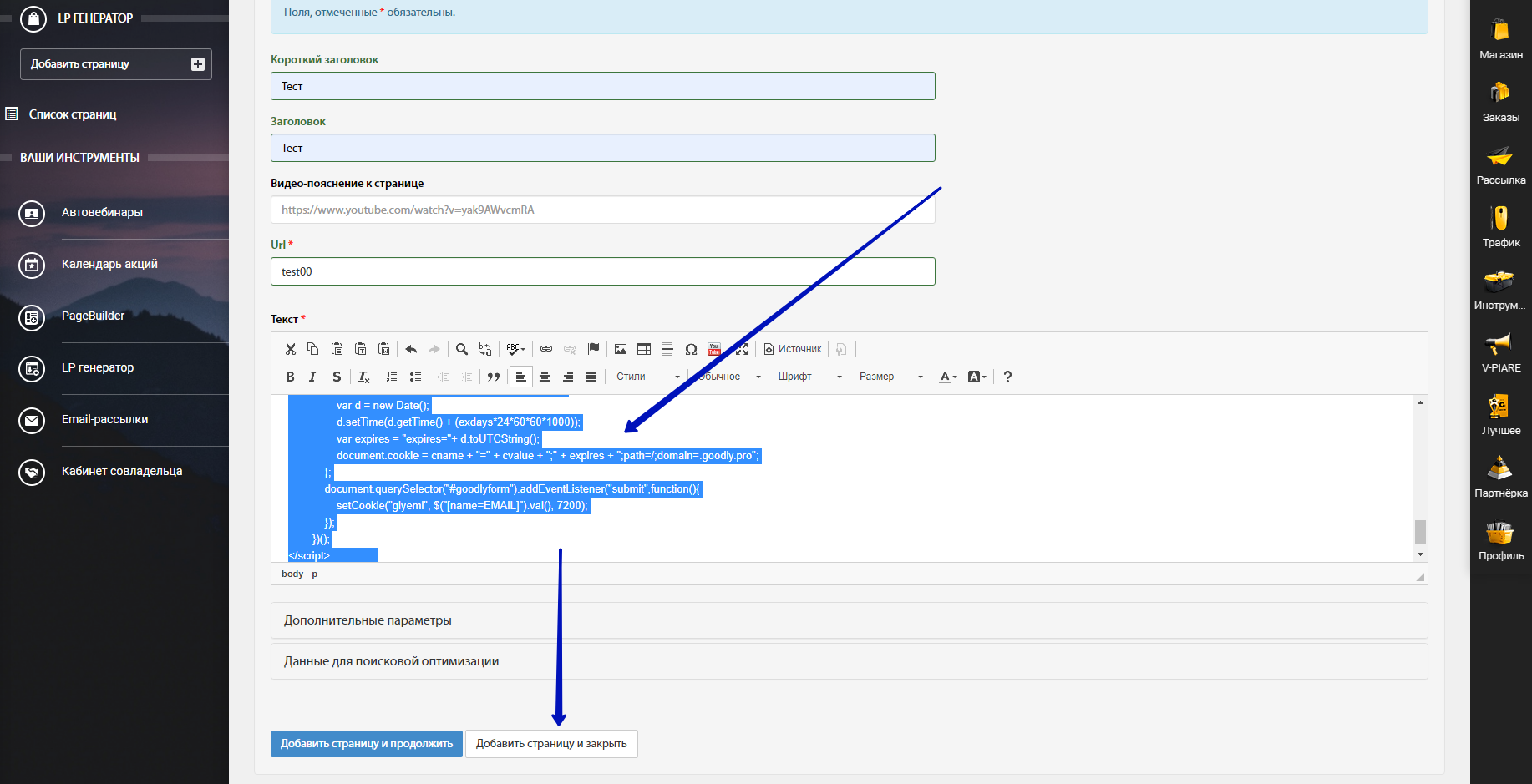
Task: Embed a YouTube video via the toolbar icon
Action: [x=714, y=349]
